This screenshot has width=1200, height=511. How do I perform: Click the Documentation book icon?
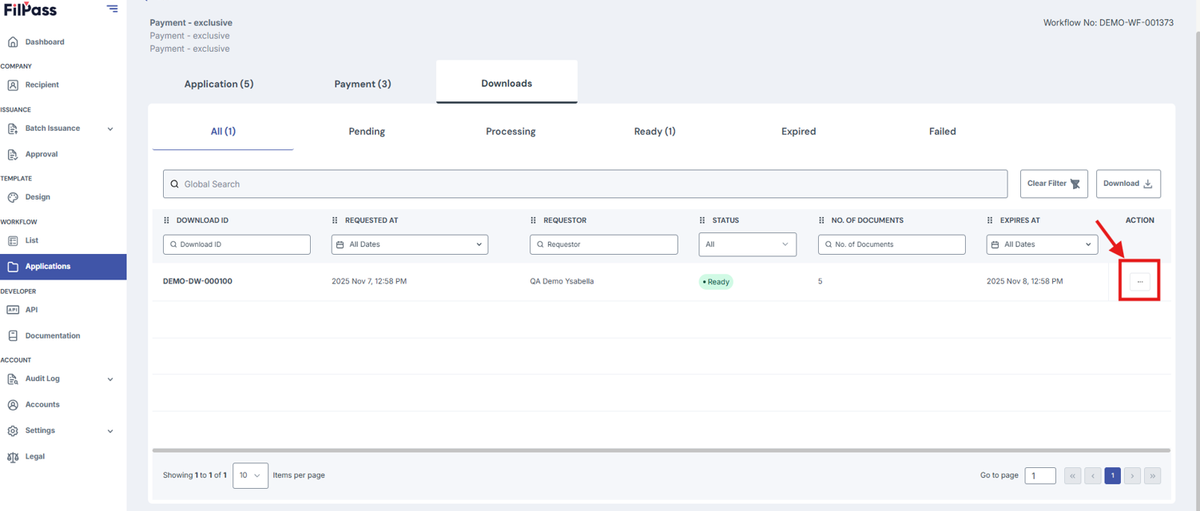pyautogui.click(x=13, y=335)
